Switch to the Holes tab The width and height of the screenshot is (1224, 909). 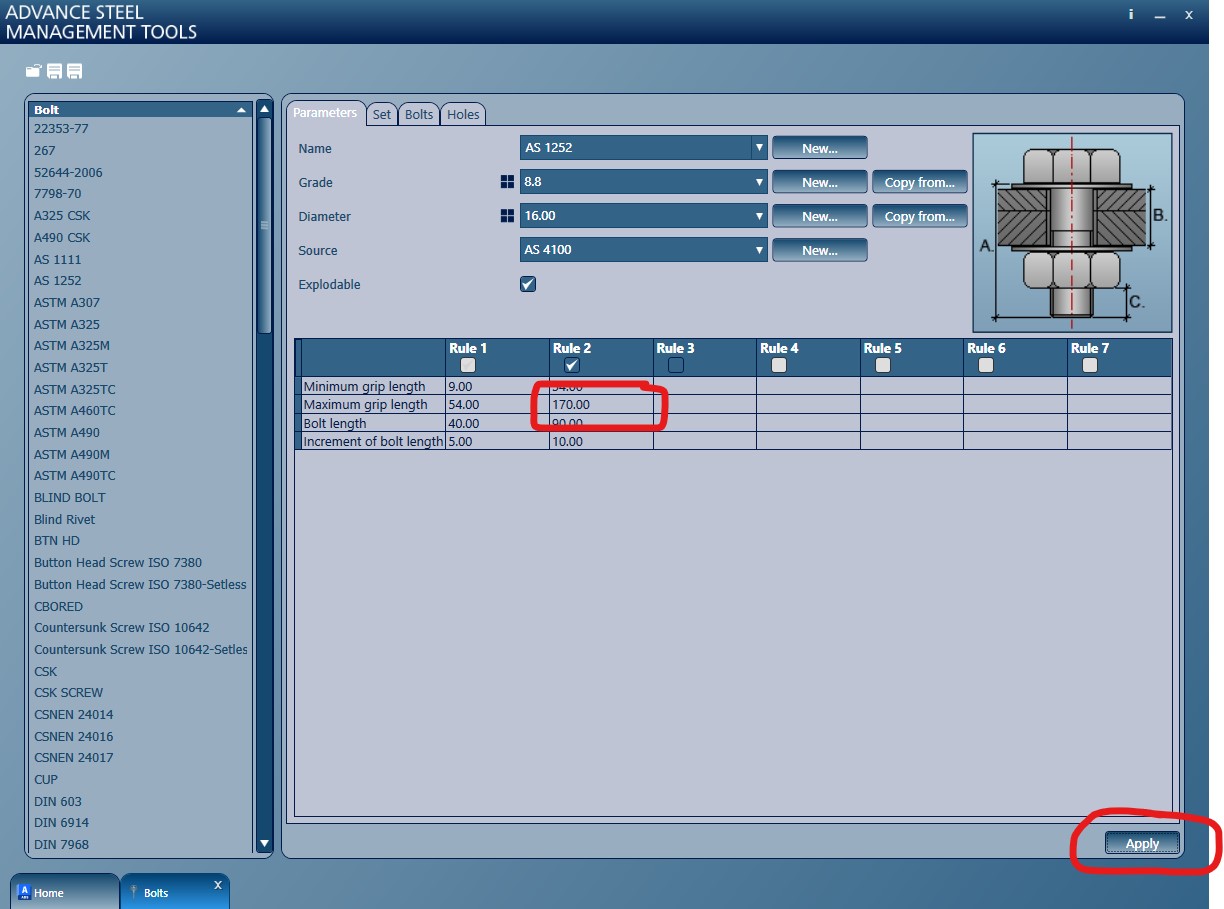click(463, 115)
